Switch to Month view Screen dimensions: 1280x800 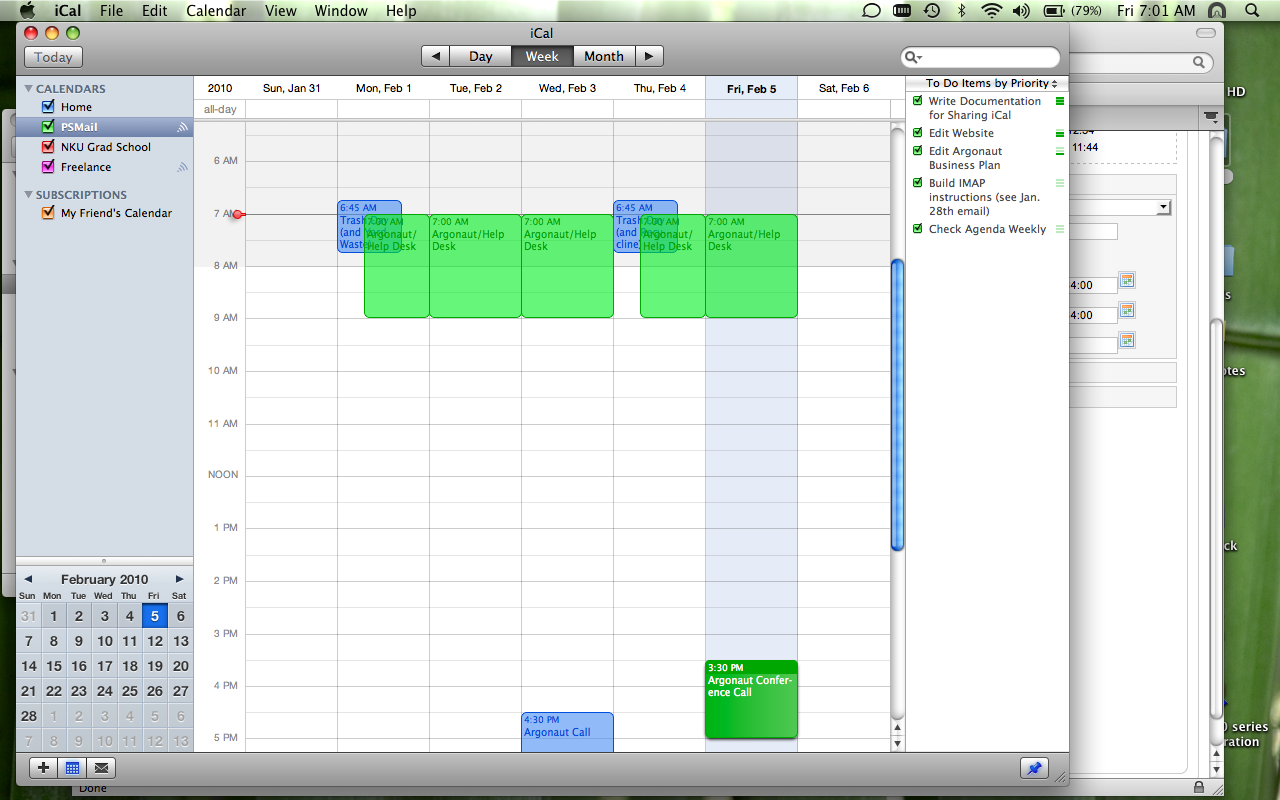603,56
